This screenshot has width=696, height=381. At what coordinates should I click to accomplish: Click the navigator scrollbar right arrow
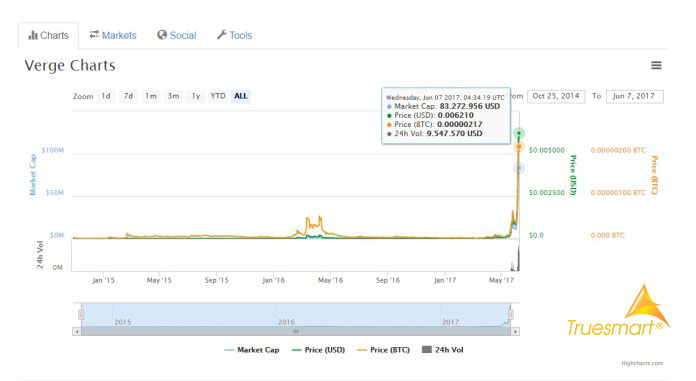[x=515, y=331]
